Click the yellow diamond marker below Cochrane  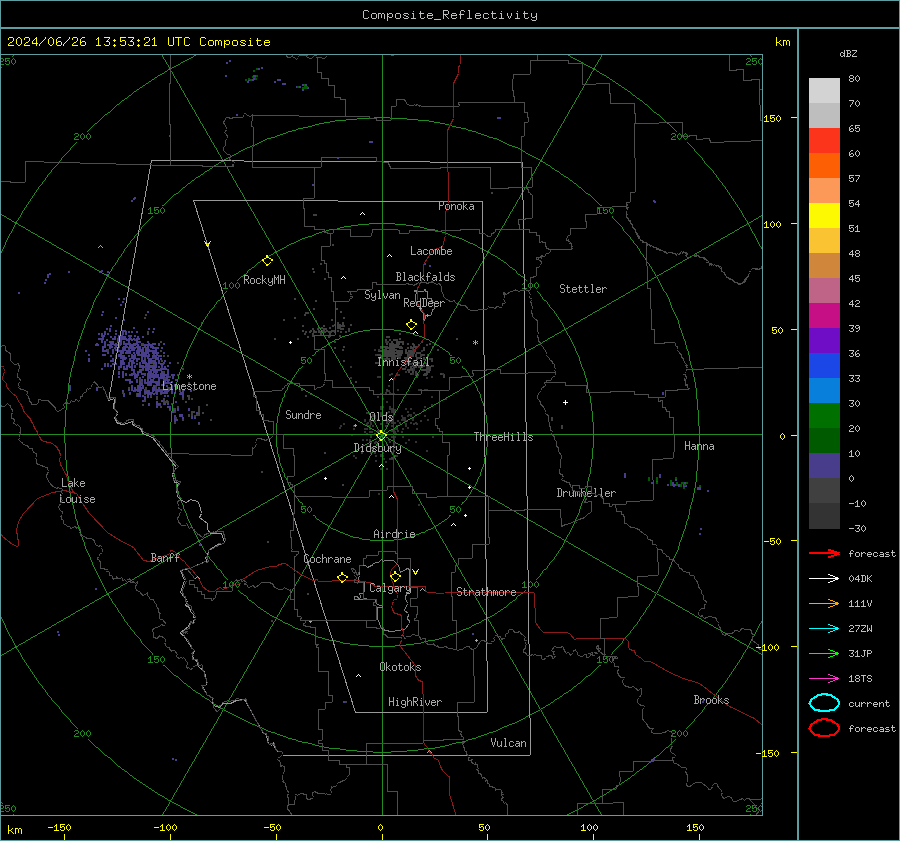[342, 577]
